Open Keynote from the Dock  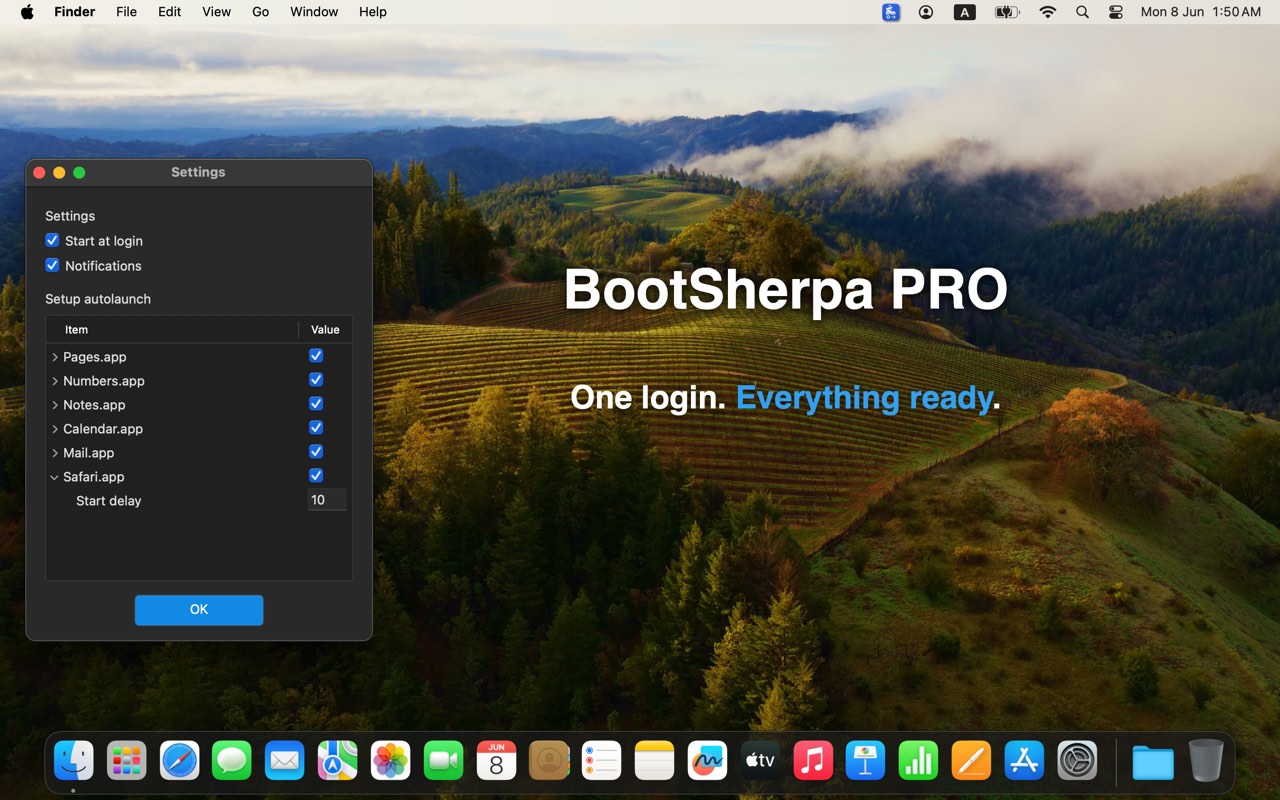click(866, 761)
